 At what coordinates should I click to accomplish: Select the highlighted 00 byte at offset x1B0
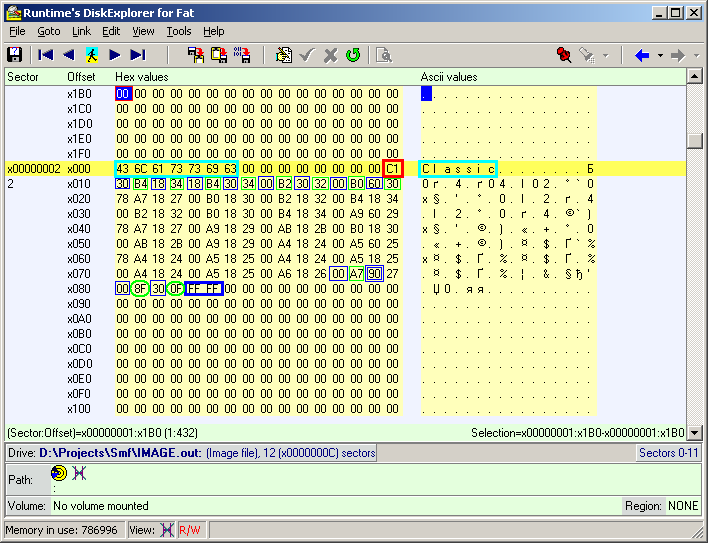[x=123, y=93]
